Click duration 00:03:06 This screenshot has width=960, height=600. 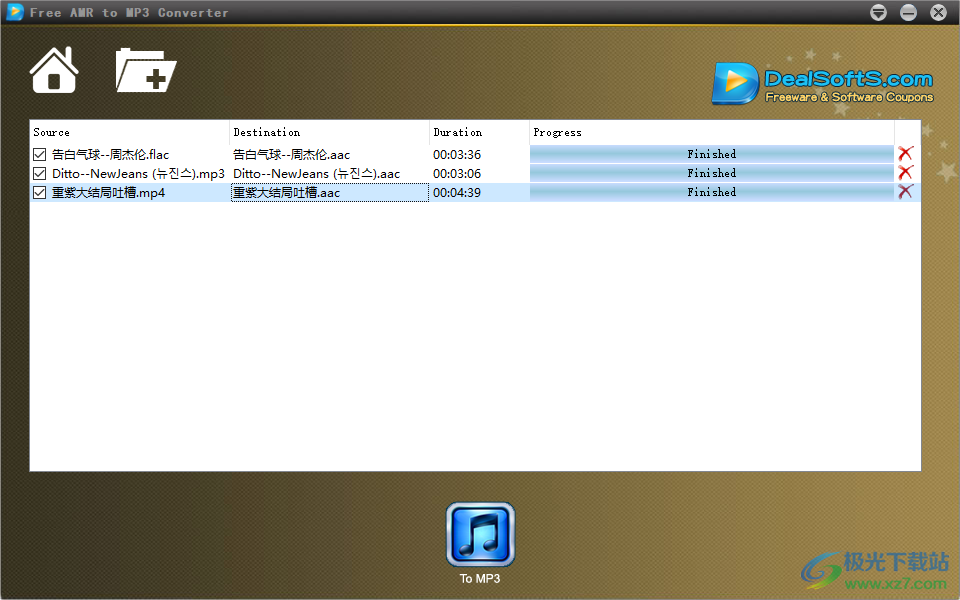(457, 173)
